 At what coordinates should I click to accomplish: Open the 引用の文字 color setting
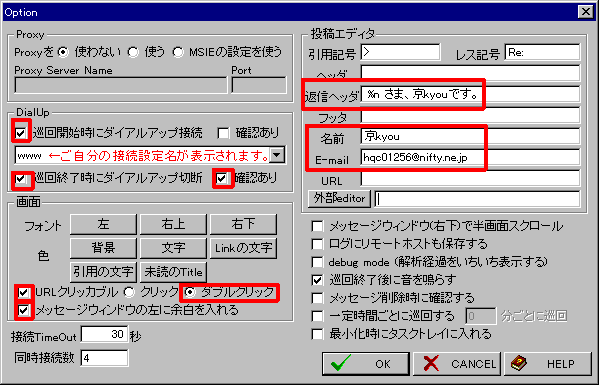click(103, 272)
